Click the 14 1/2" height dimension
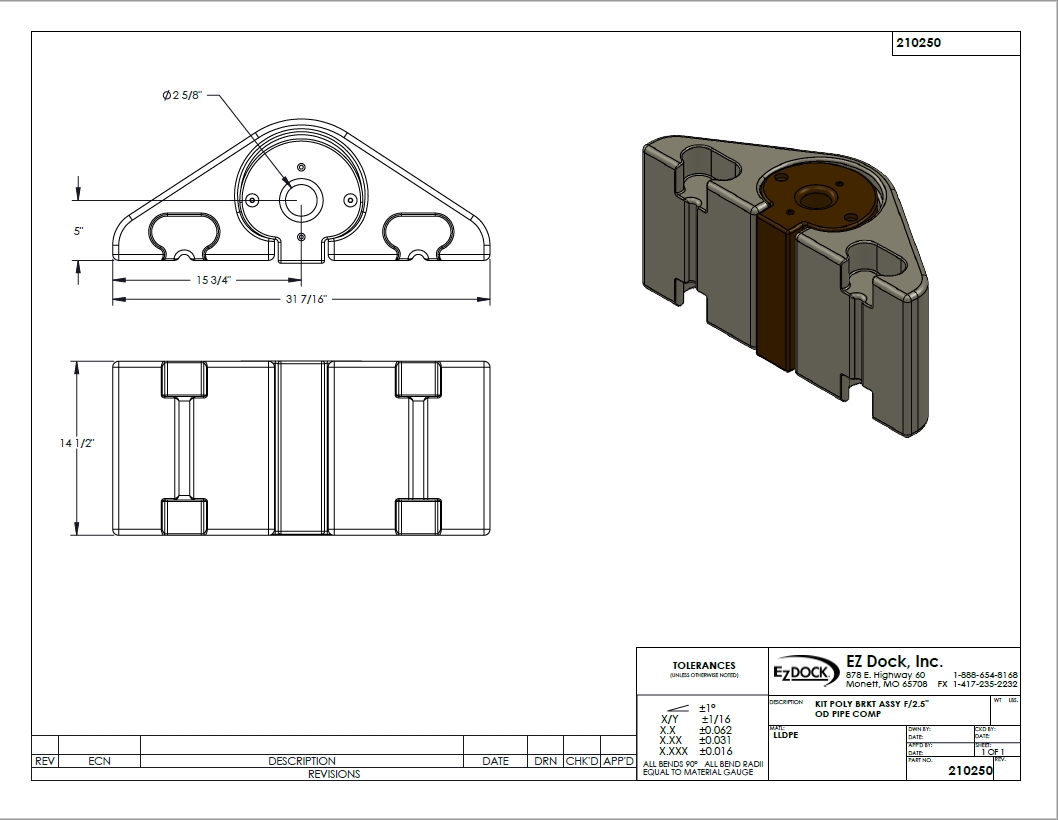Viewport: 1058px width, 820px height. 77,443
